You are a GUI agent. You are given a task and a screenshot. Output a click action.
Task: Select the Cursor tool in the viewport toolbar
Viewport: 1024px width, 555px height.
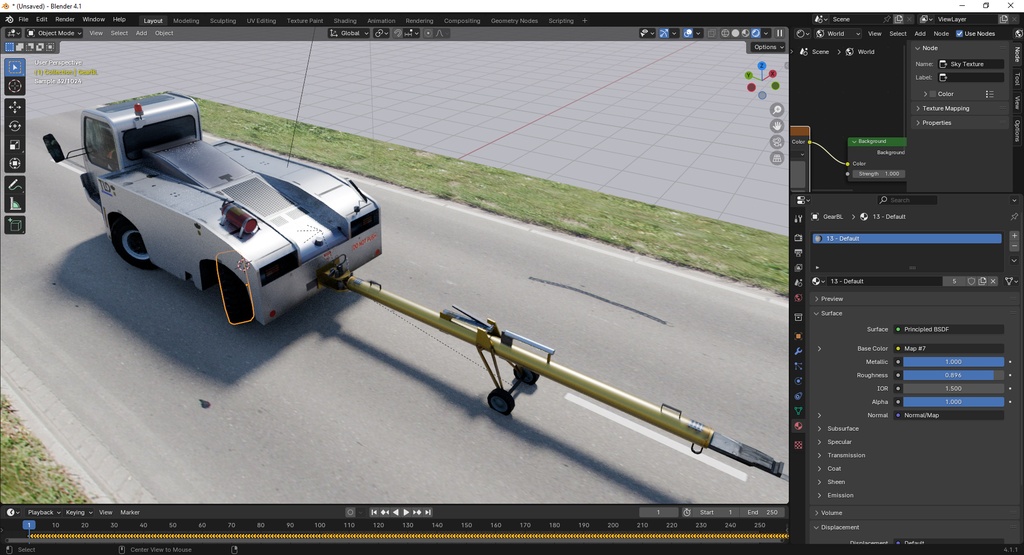[15, 86]
